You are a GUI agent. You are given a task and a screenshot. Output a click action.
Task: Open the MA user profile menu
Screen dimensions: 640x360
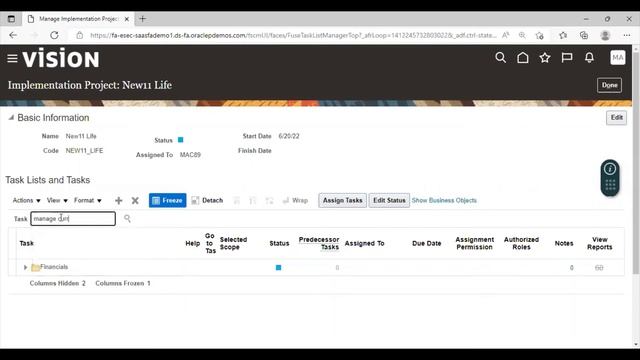click(x=618, y=58)
